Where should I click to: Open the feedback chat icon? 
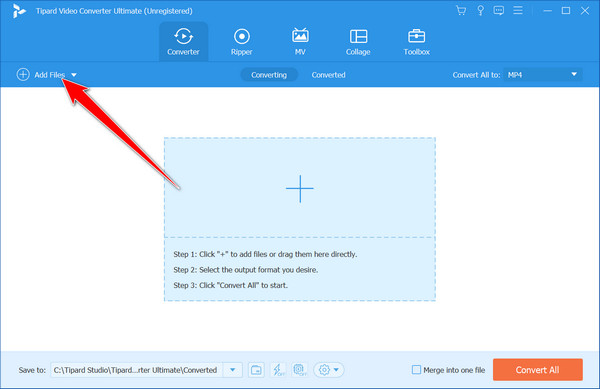pos(499,11)
